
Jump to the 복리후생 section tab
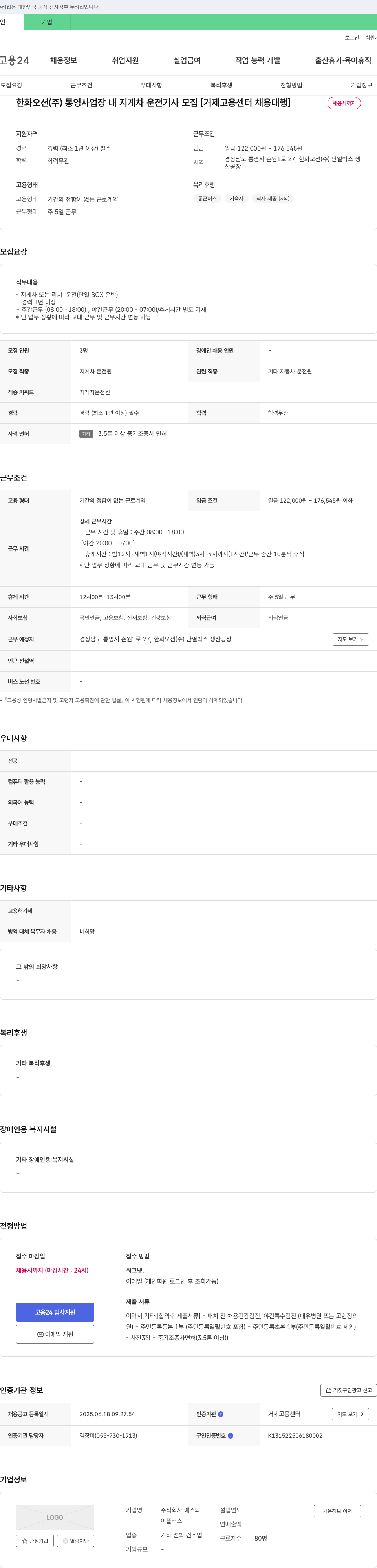point(221,85)
